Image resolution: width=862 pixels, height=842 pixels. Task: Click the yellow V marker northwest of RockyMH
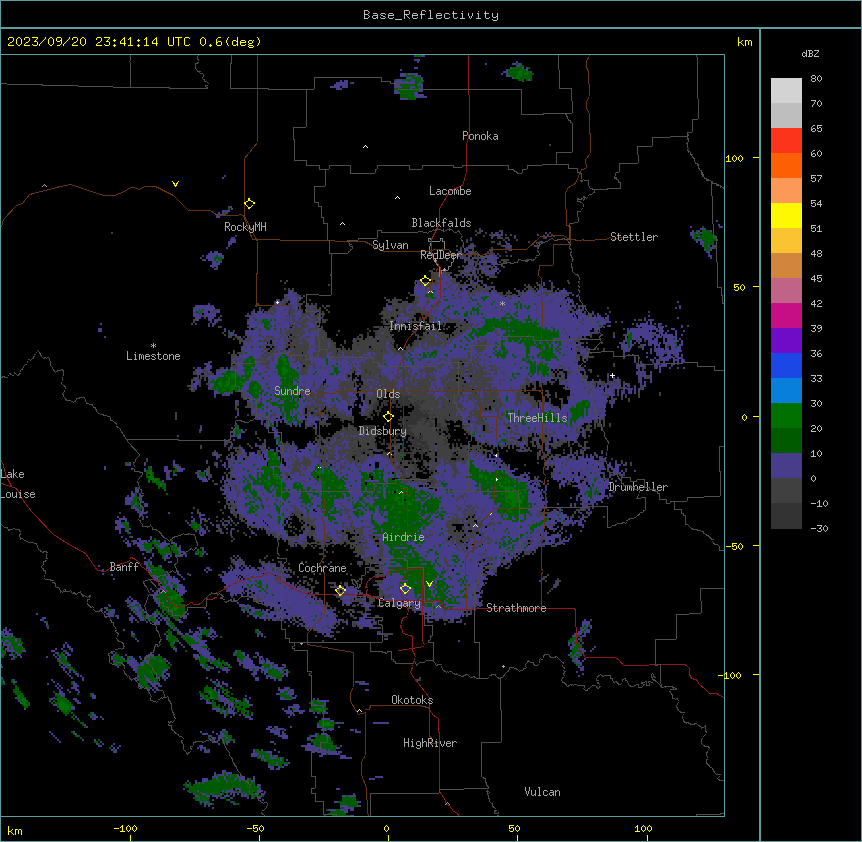(x=175, y=184)
